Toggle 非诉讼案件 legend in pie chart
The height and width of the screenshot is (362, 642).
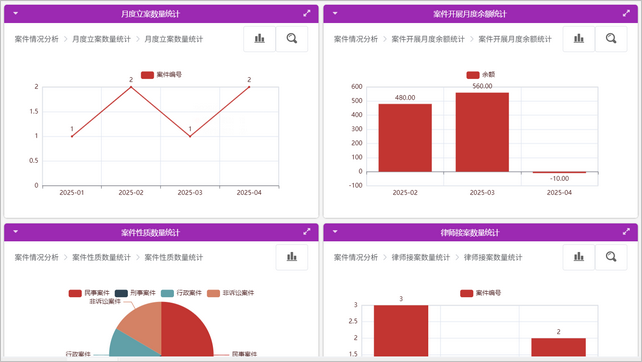pyautogui.click(x=231, y=293)
